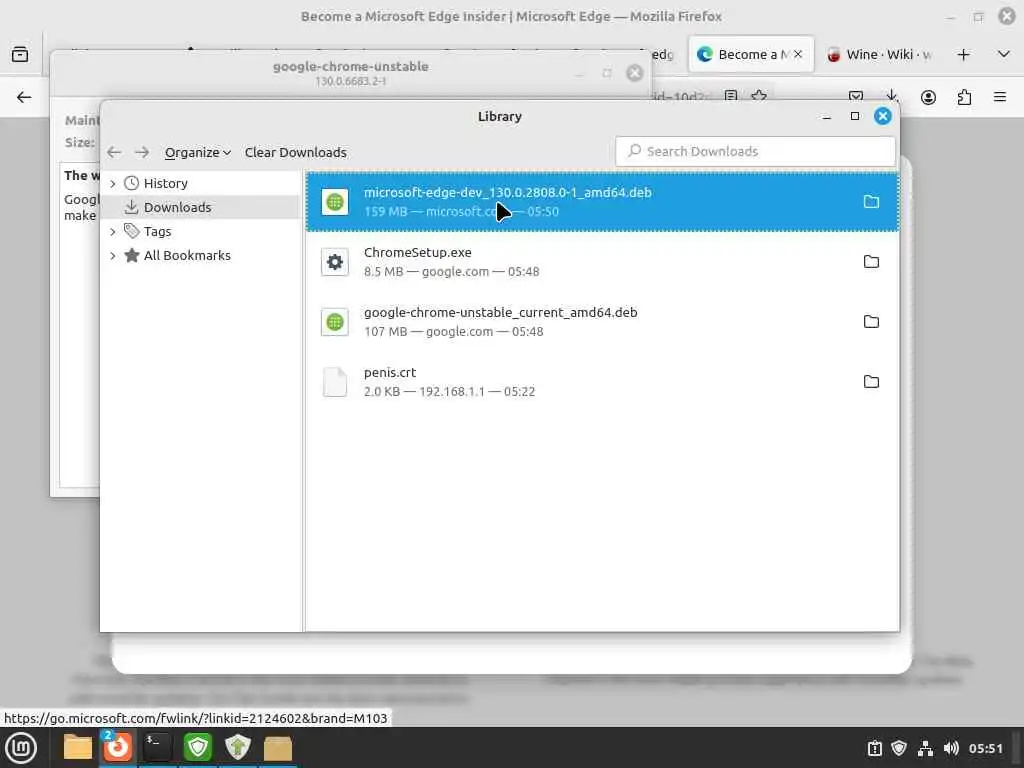1024x768 pixels.
Task: Click Firefox back arrow button
Action: click(24, 97)
